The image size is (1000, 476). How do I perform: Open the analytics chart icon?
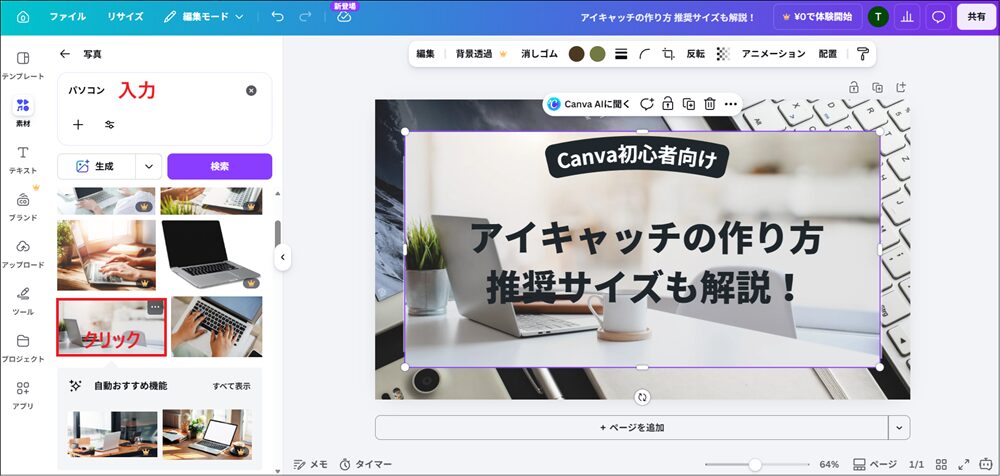click(x=906, y=17)
